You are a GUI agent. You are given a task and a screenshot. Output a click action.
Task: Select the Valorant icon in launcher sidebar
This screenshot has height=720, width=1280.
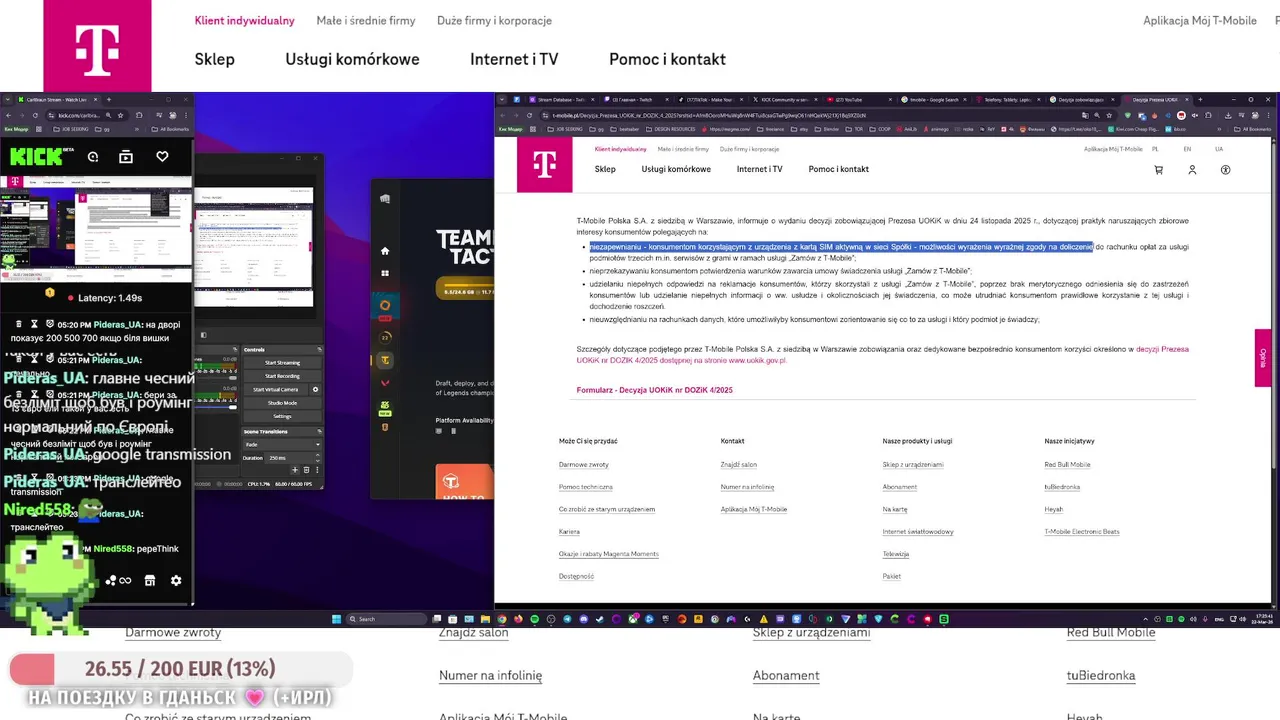pos(385,383)
